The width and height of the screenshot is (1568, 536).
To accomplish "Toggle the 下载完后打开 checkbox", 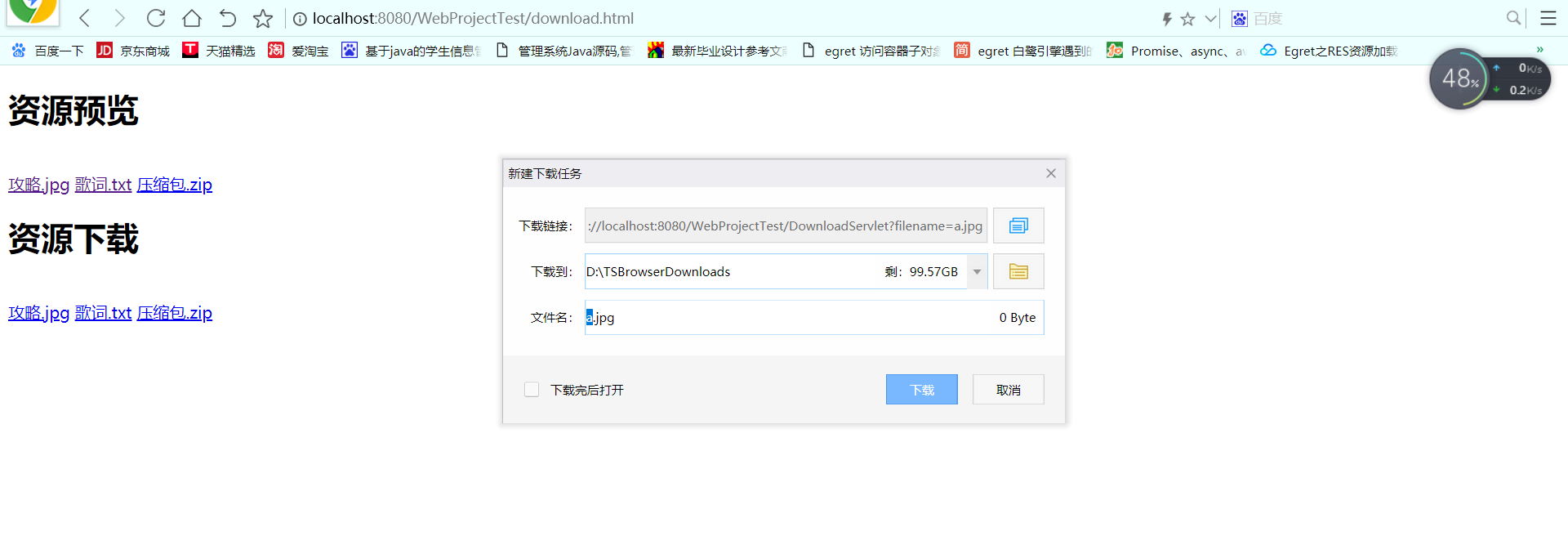I will point(532,390).
